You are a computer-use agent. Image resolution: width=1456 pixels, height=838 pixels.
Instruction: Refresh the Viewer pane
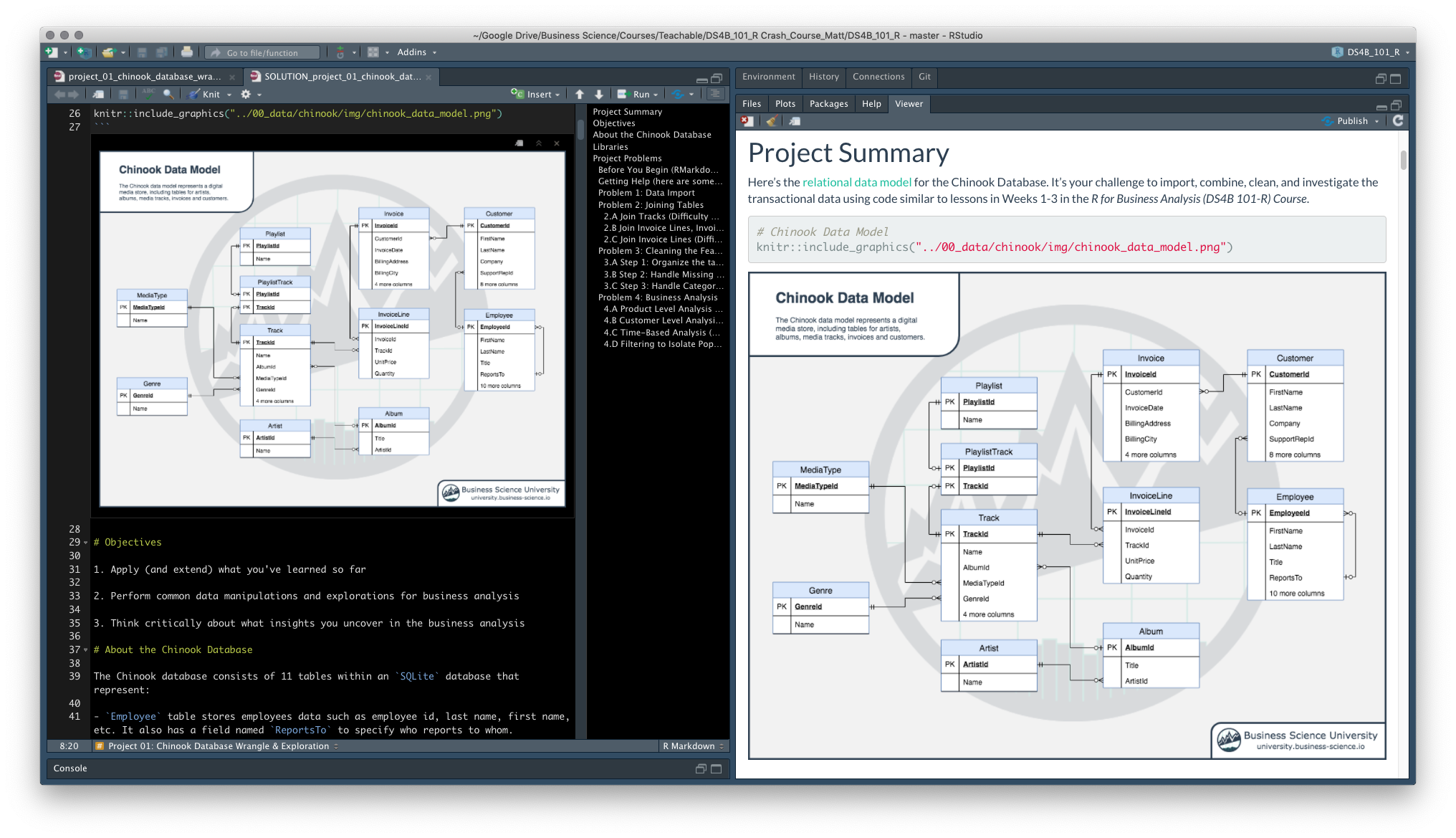pos(1398,120)
